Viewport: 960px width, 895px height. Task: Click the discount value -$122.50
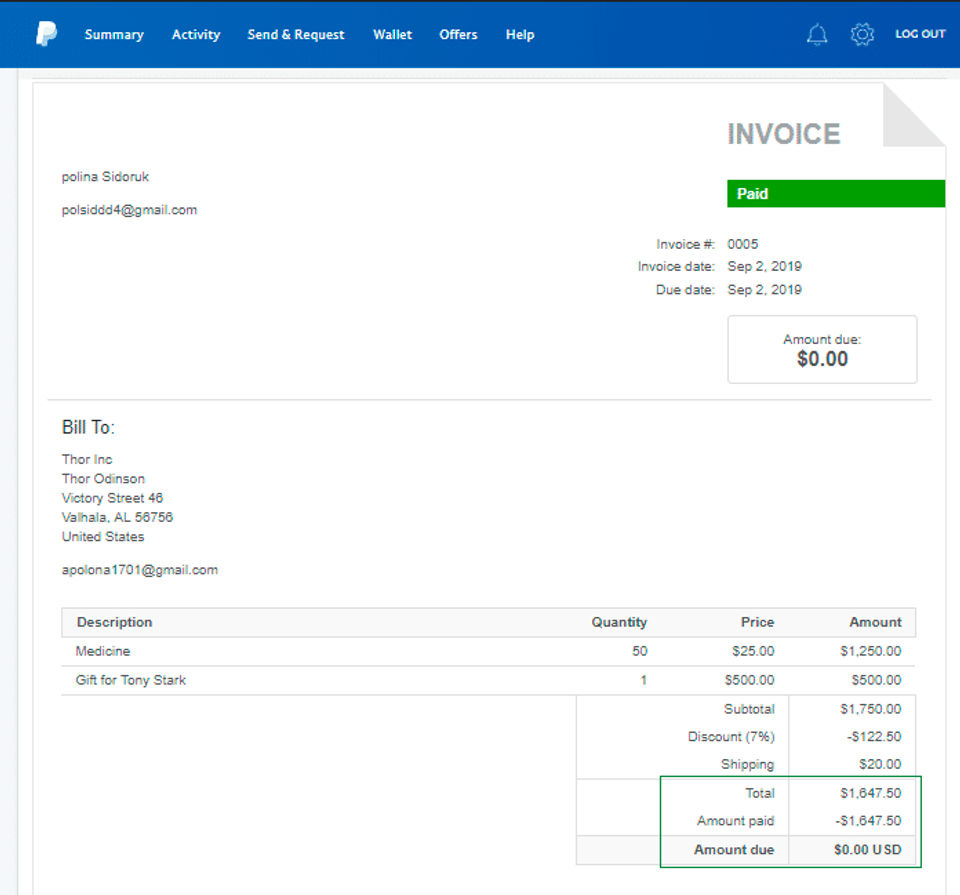point(874,736)
